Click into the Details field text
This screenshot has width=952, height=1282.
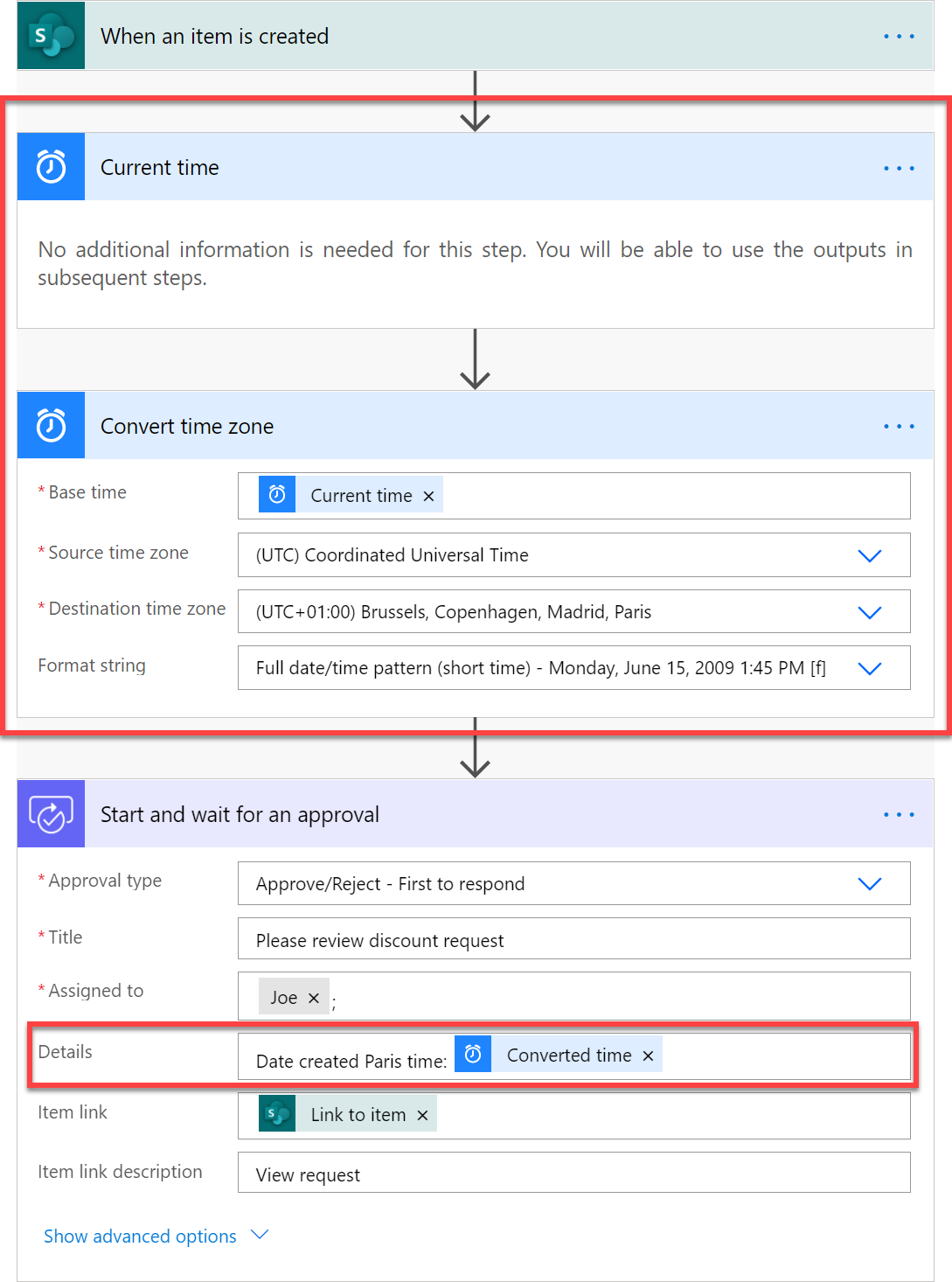coord(351,1062)
